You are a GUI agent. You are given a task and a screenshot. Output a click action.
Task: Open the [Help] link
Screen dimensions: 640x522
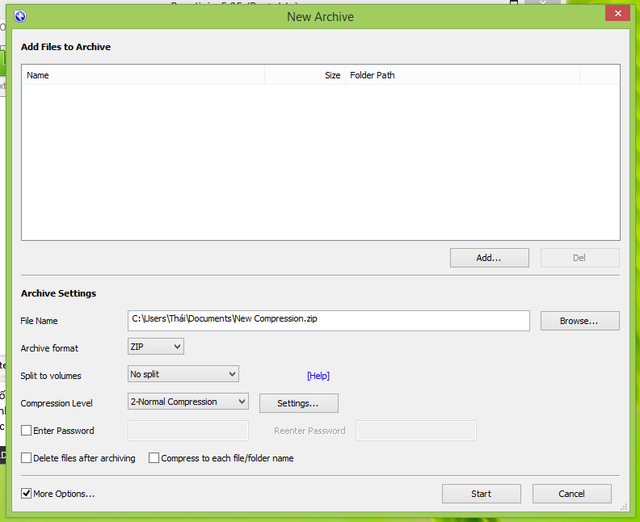point(318,376)
